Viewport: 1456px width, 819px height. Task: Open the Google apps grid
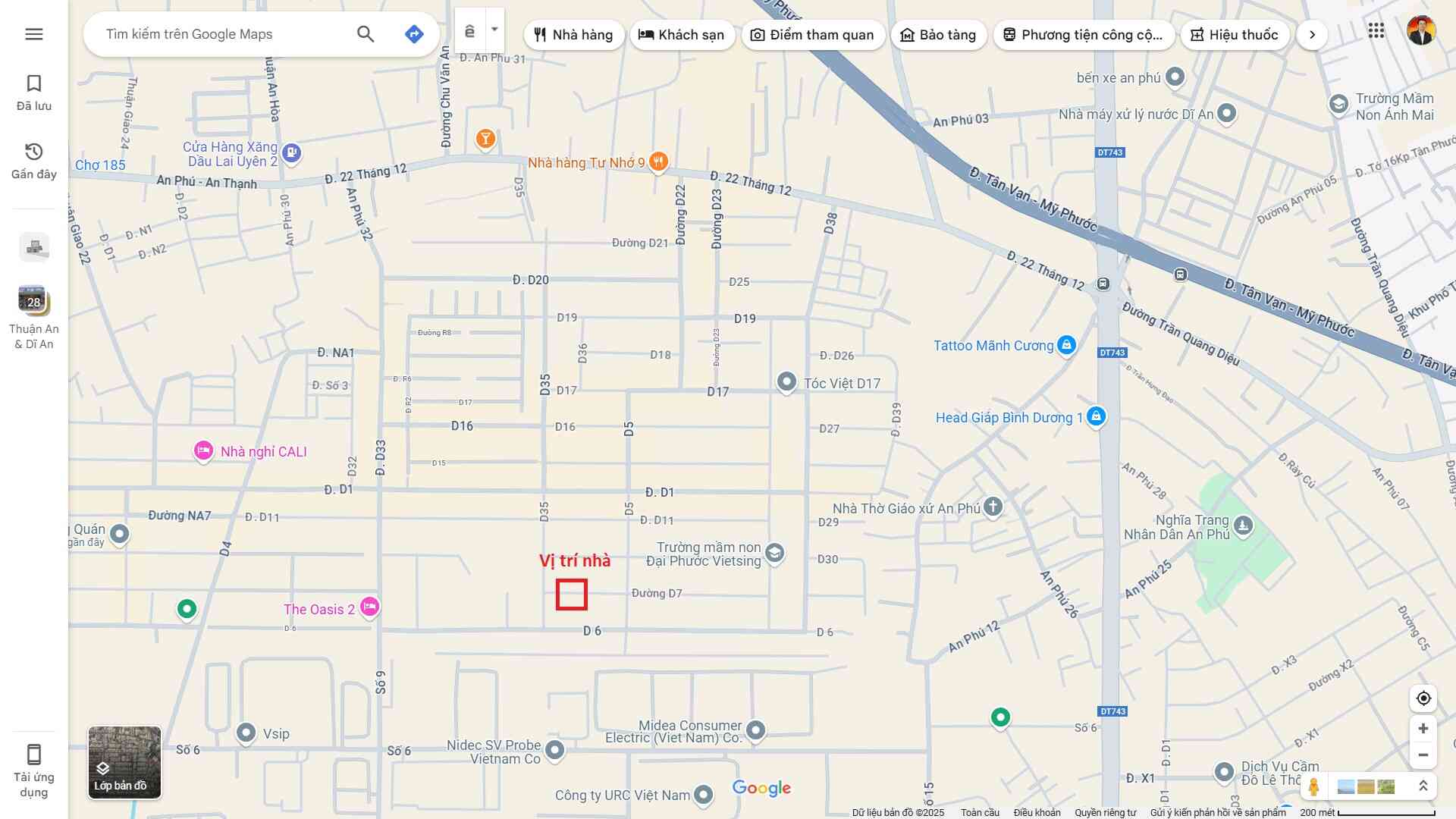[1376, 31]
